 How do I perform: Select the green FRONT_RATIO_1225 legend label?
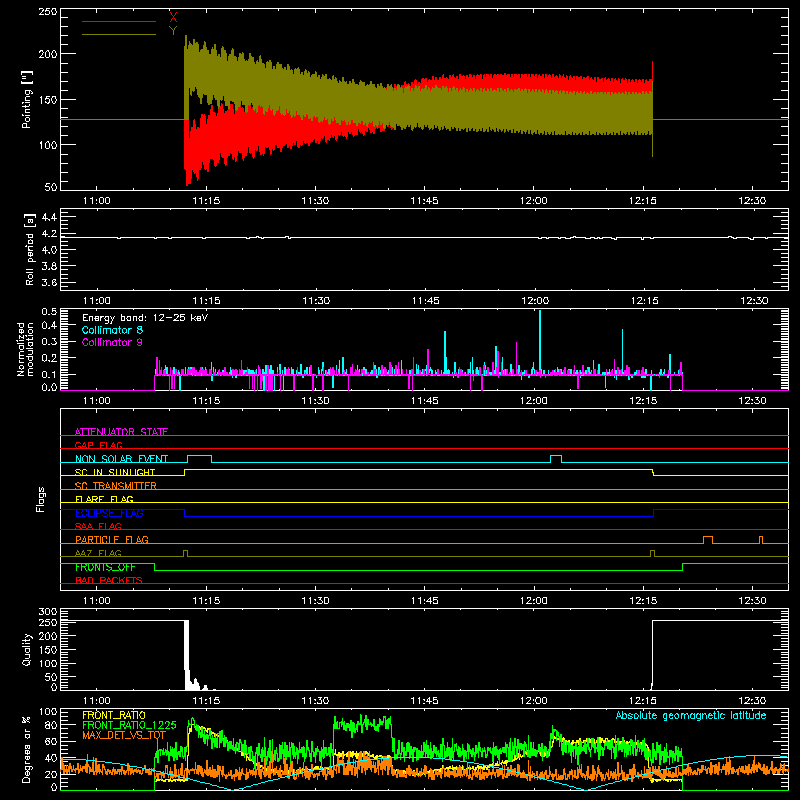tap(129, 725)
